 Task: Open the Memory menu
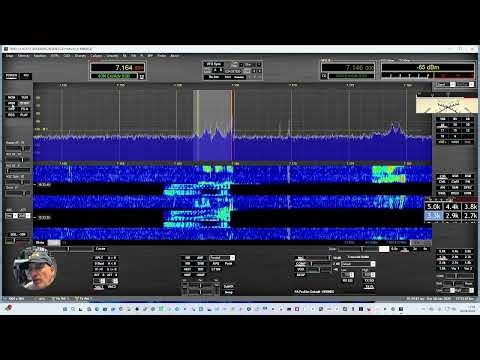23,56
